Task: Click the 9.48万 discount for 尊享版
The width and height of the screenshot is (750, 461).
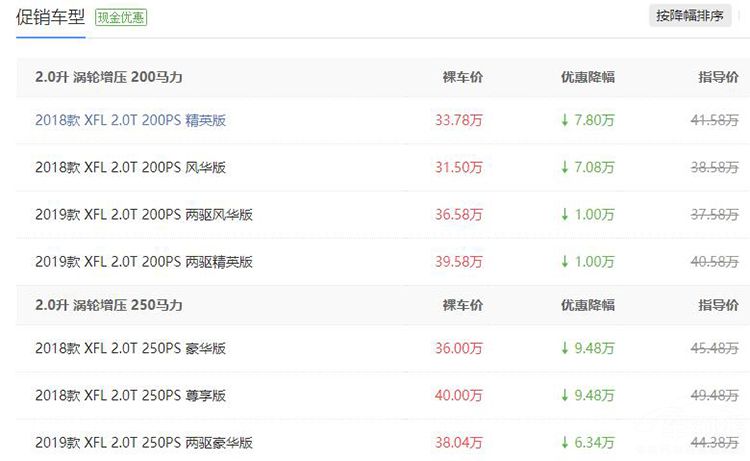Action: pyautogui.click(x=588, y=395)
